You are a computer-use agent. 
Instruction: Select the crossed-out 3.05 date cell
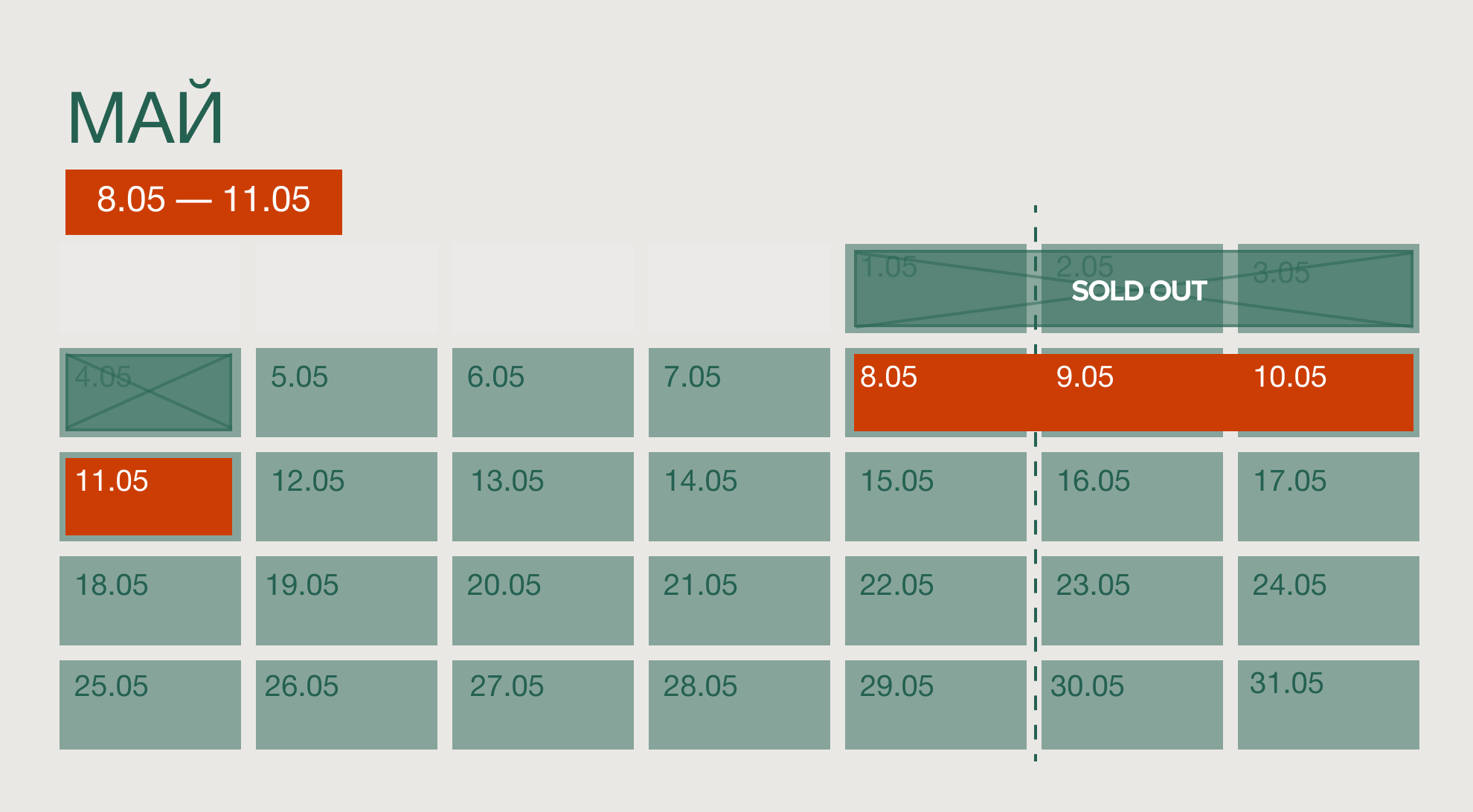tap(1328, 289)
